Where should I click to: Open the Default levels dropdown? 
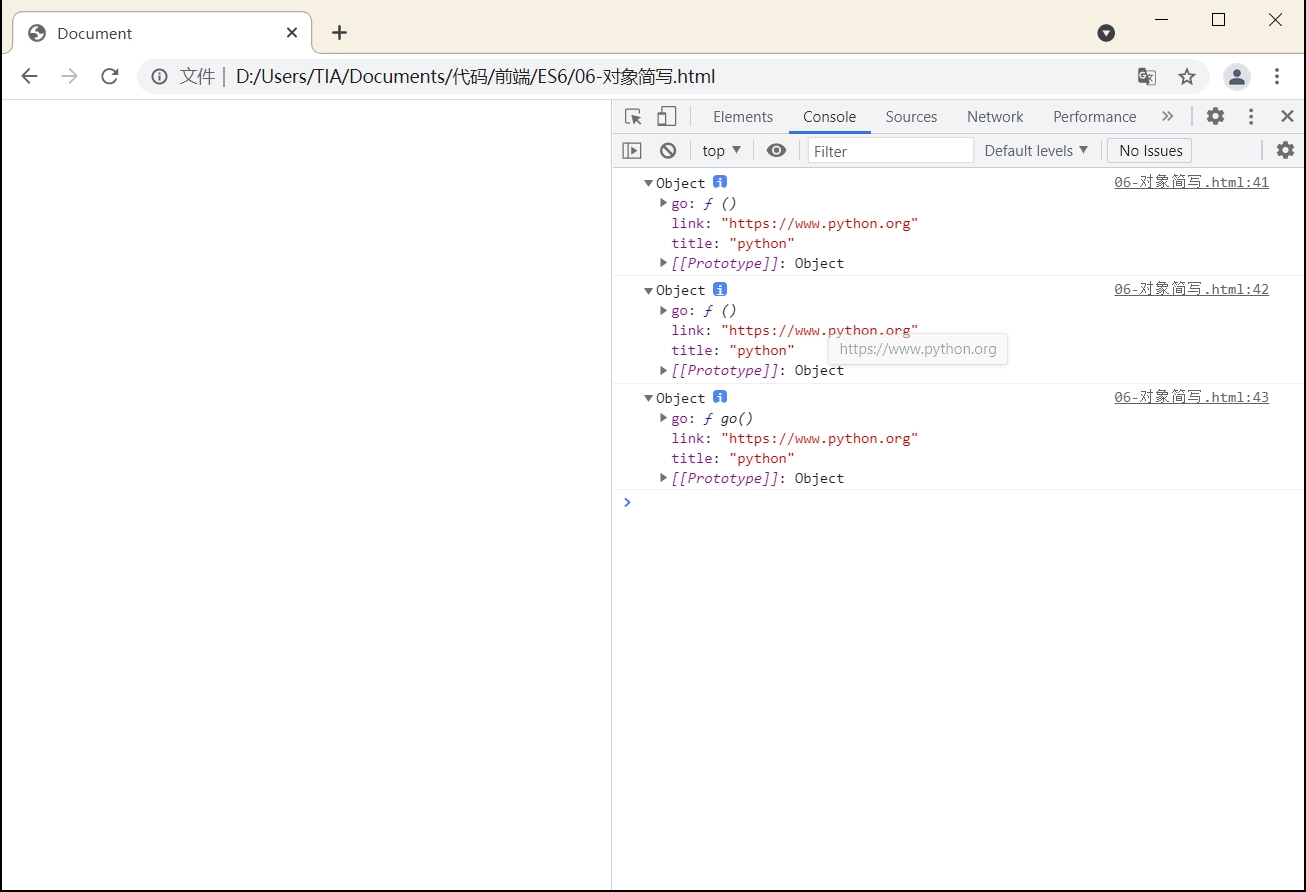pos(1036,150)
